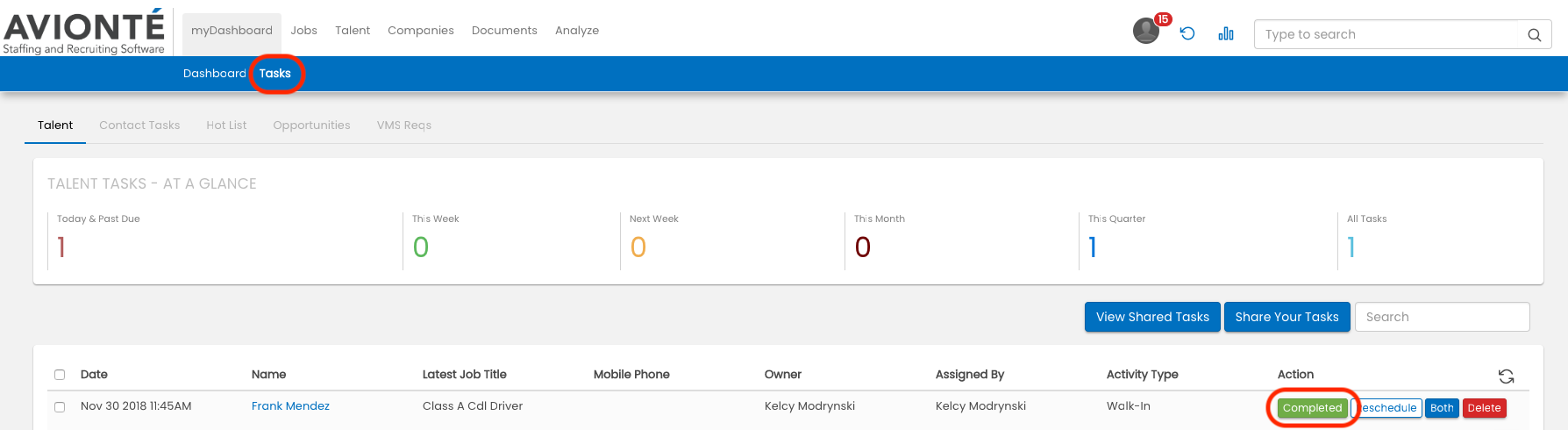Open the bar chart analytics icon

pyautogui.click(x=1226, y=33)
